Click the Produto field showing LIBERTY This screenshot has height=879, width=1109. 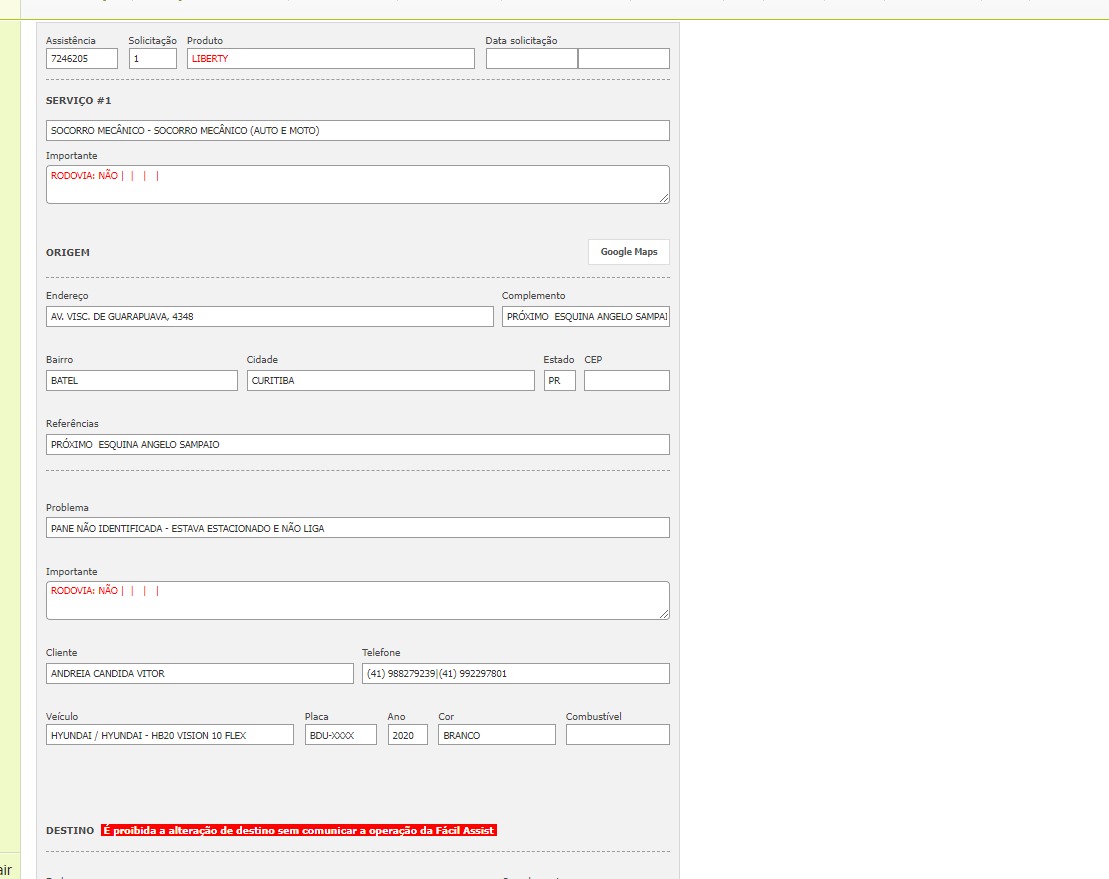[330, 59]
